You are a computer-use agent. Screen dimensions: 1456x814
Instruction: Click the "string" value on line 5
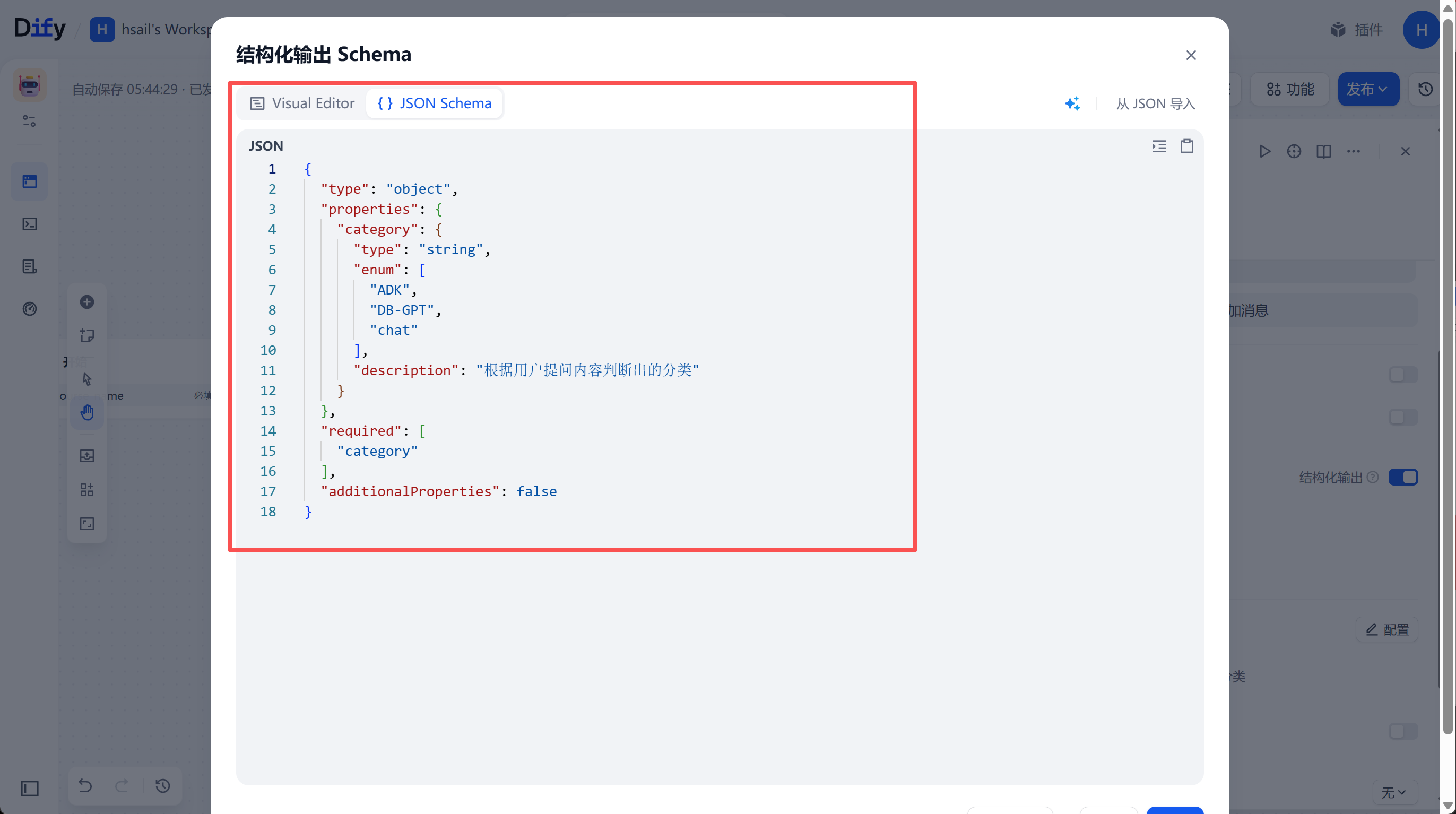click(x=451, y=249)
